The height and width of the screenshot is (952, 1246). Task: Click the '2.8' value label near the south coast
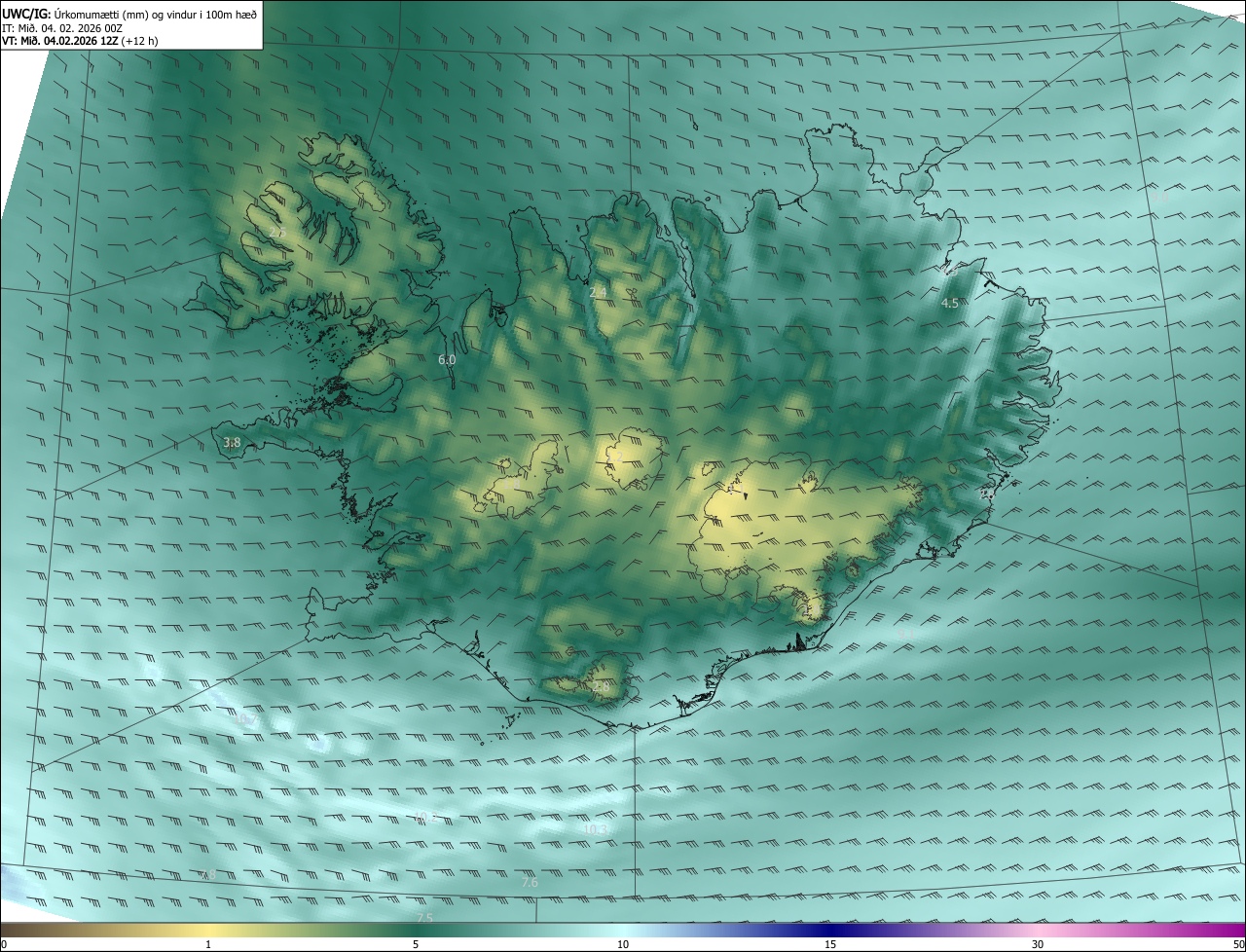click(x=601, y=686)
